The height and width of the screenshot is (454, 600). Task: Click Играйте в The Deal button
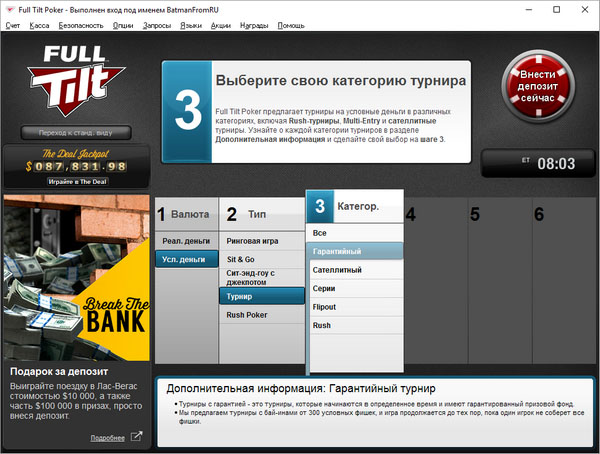tap(78, 181)
